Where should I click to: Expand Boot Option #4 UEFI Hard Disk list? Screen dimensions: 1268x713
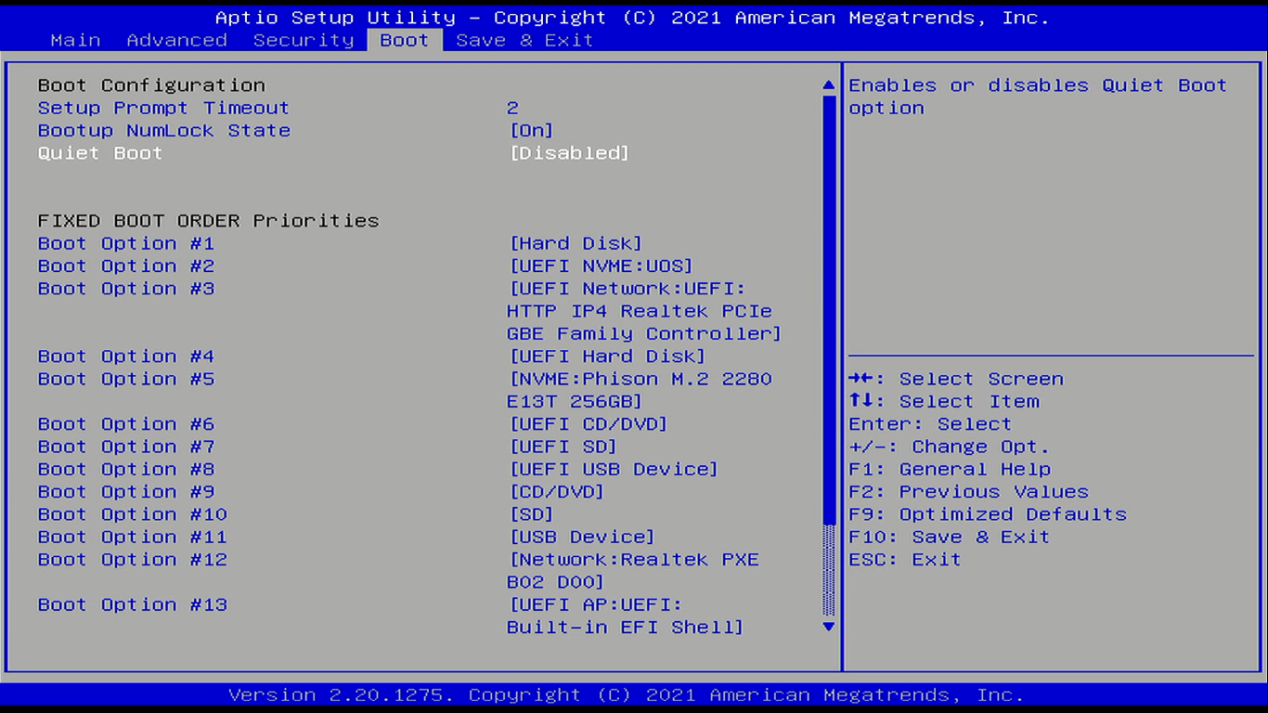pos(607,357)
